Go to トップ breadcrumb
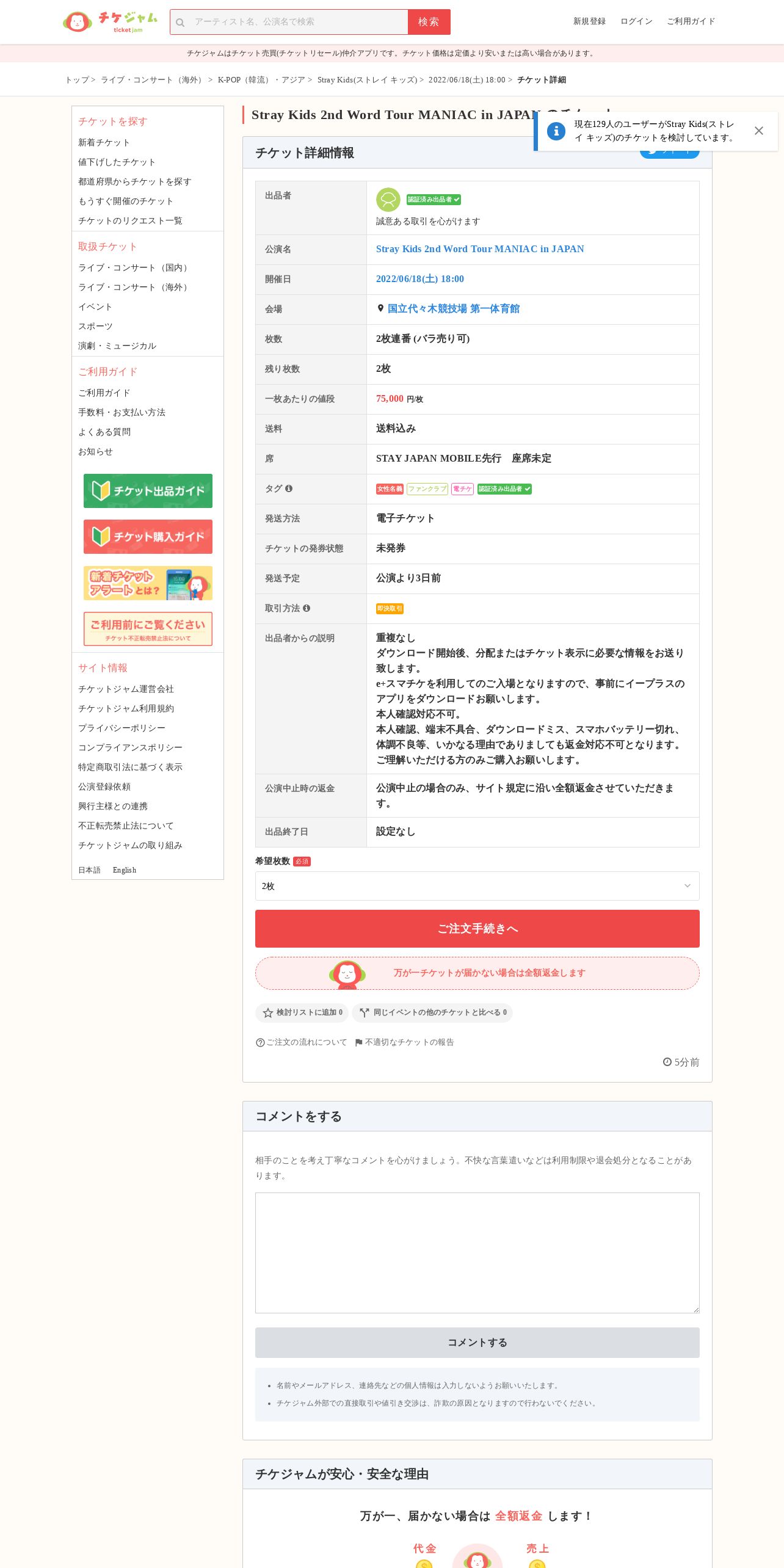The height and width of the screenshot is (1568, 784). (x=77, y=80)
